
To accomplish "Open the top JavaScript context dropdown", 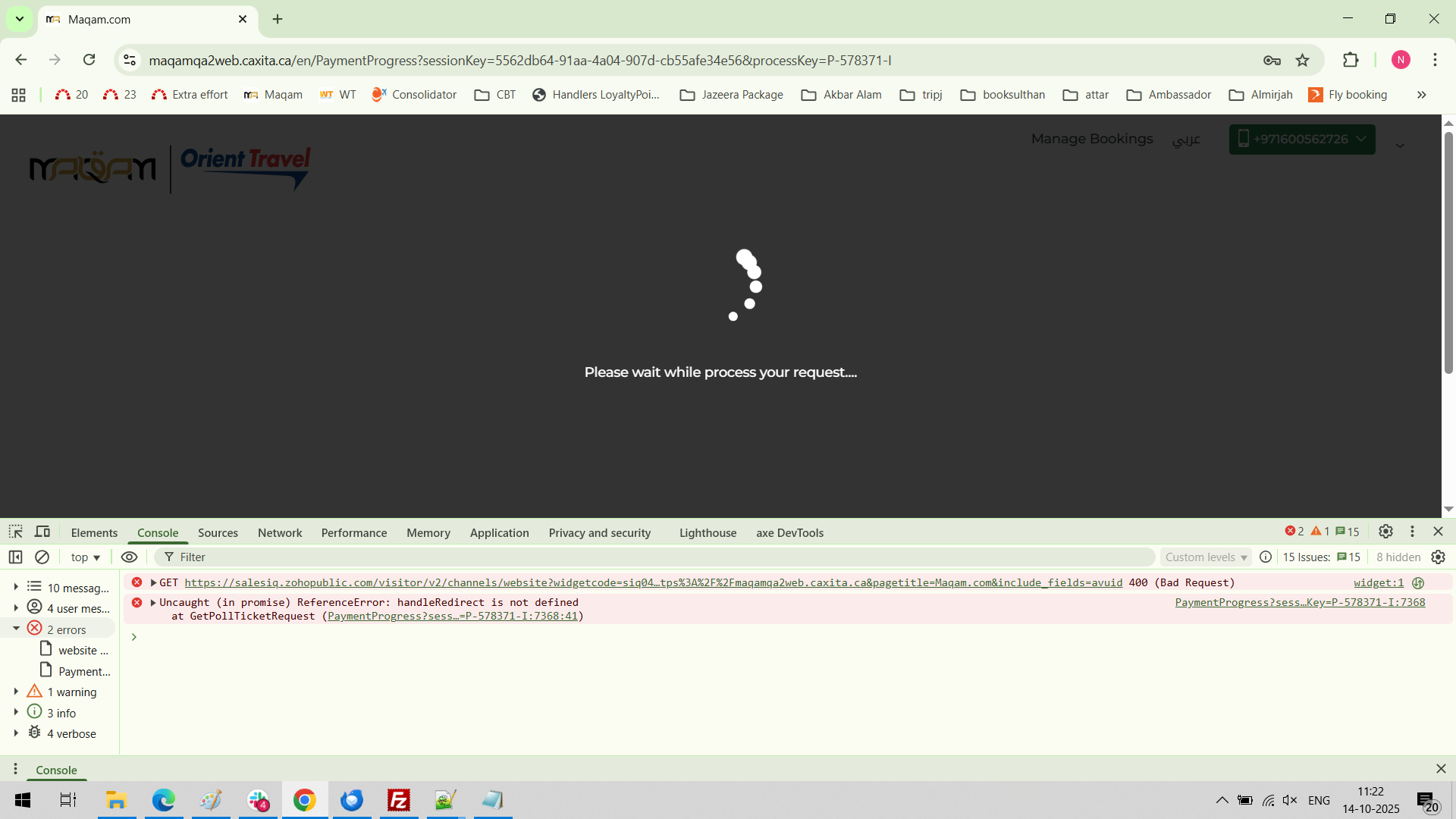I will pos(85,557).
